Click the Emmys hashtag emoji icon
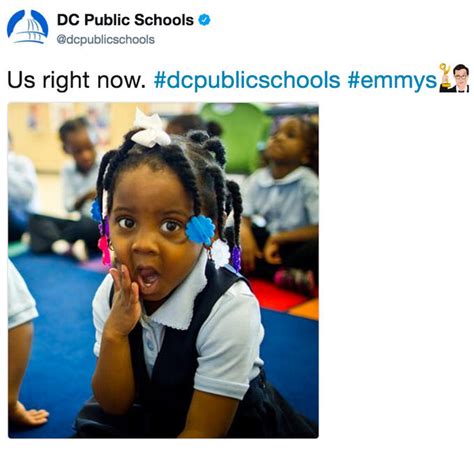Screen dimensions: 474x450 tap(454, 78)
